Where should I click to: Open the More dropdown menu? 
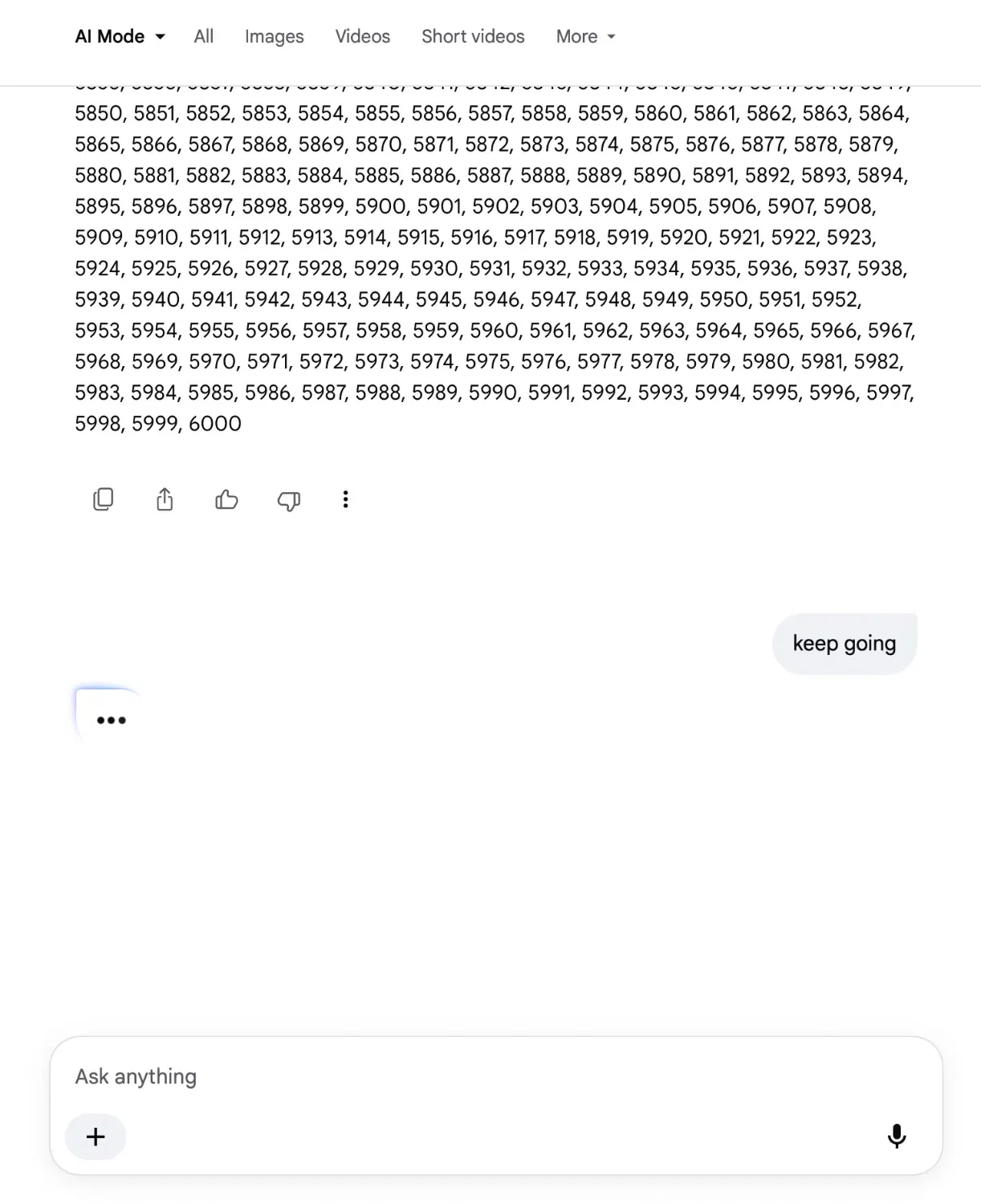(586, 36)
